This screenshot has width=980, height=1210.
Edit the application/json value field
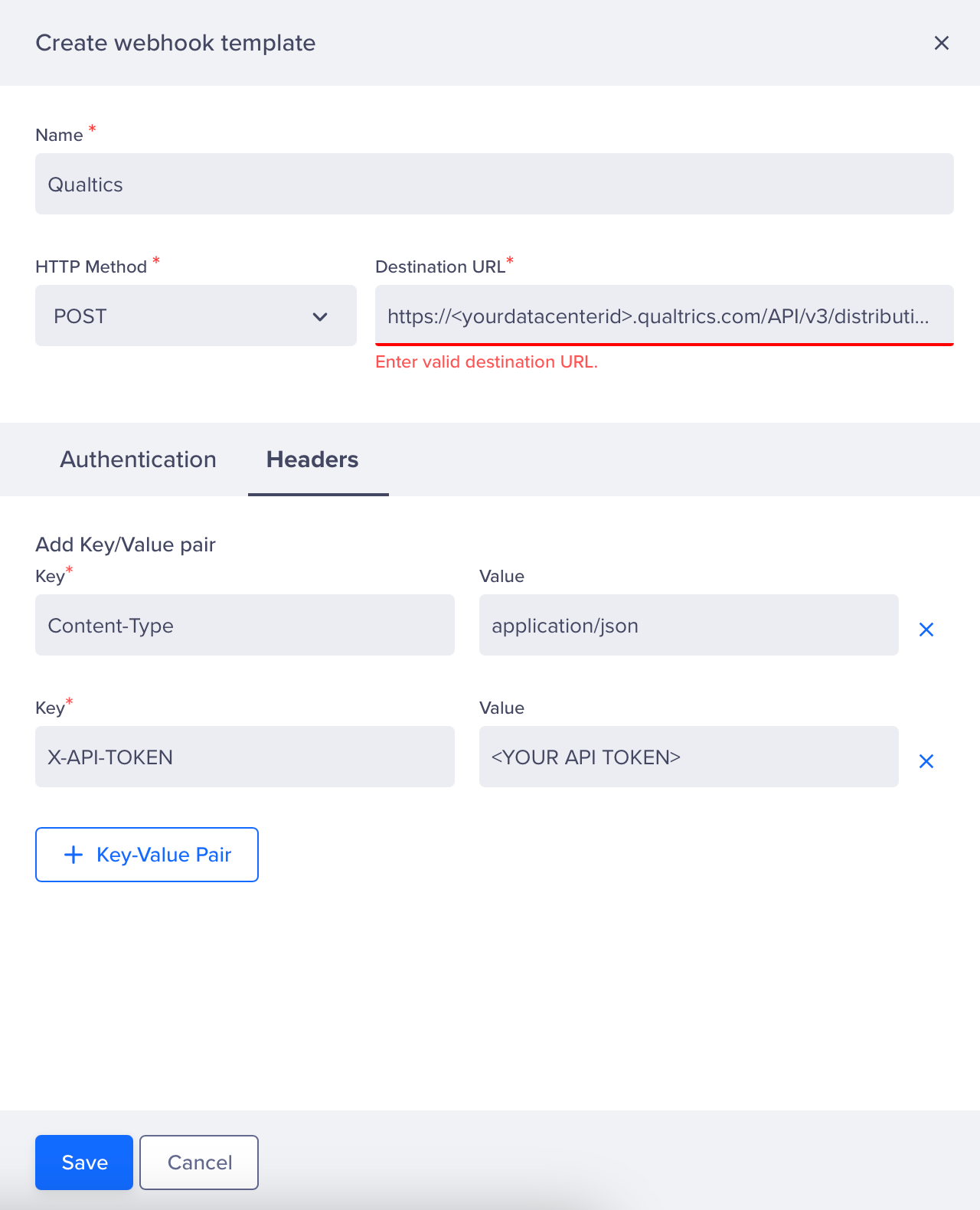pos(689,625)
